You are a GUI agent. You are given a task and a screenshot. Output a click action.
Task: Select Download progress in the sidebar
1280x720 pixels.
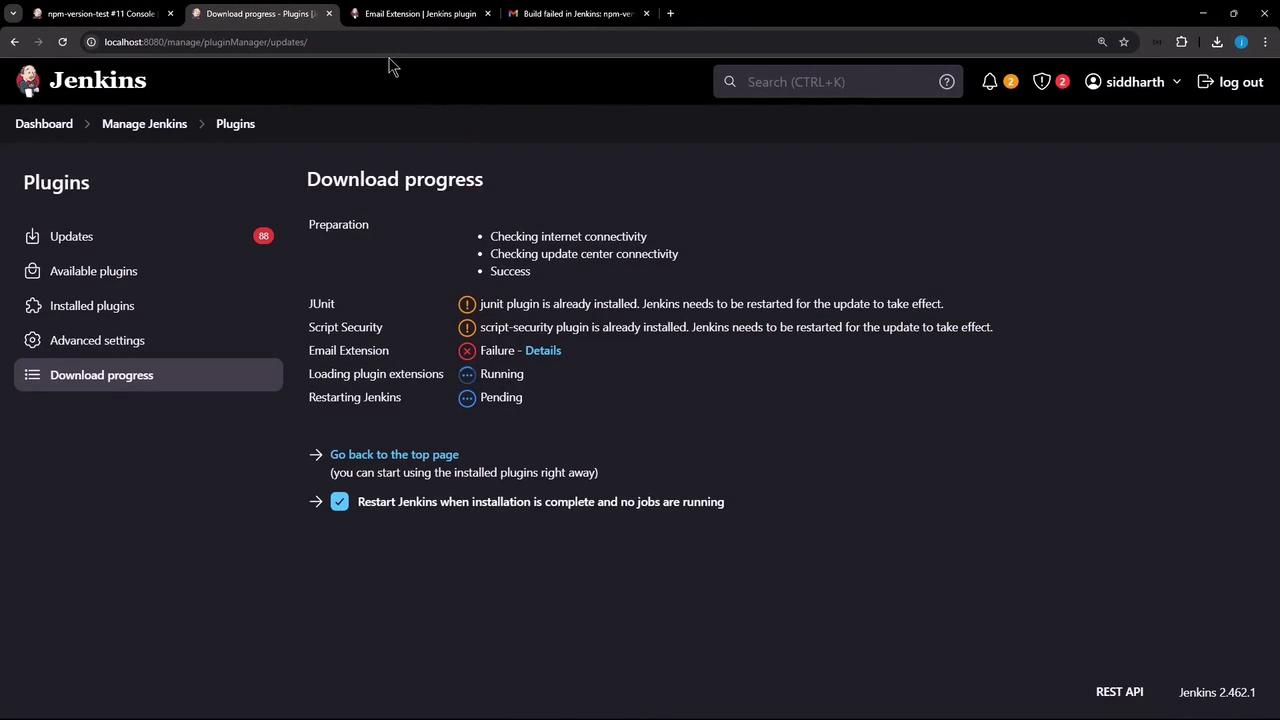click(x=148, y=375)
